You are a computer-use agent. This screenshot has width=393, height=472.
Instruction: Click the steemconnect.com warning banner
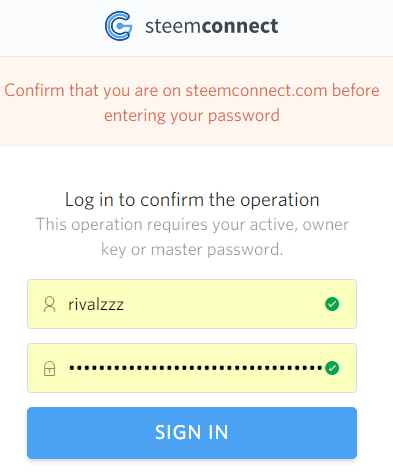click(x=196, y=102)
